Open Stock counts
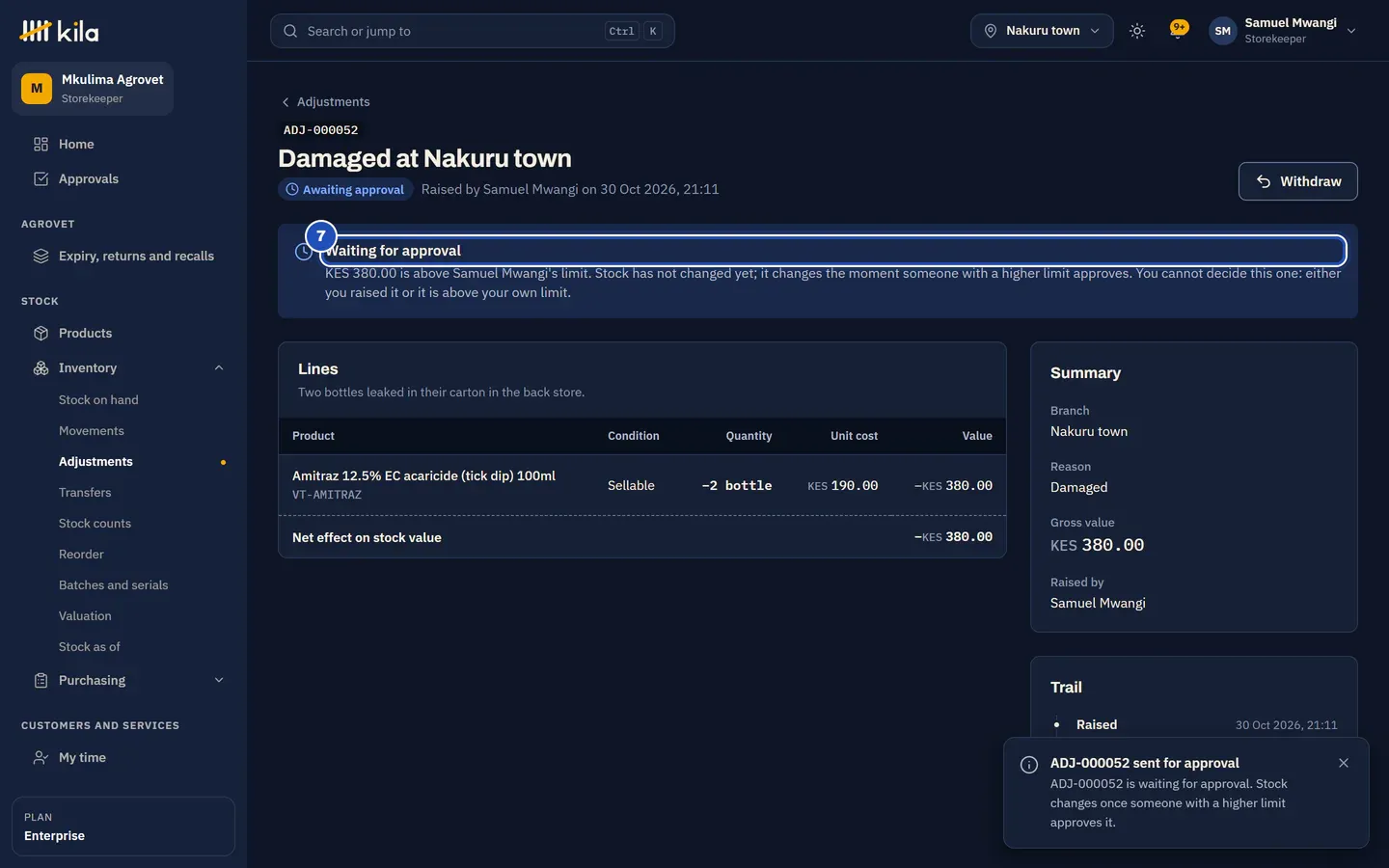The width and height of the screenshot is (1389, 868). [95, 523]
